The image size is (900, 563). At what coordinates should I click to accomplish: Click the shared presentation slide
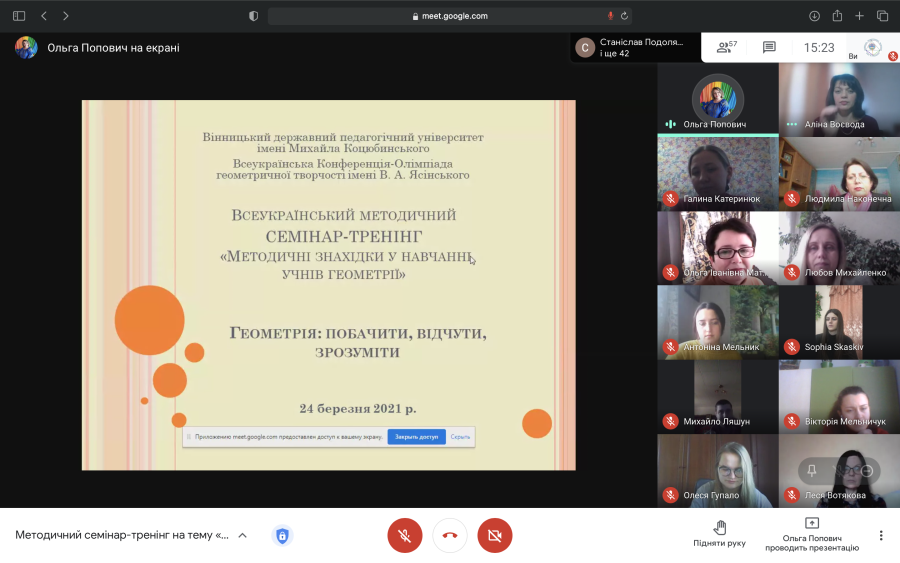328,285
